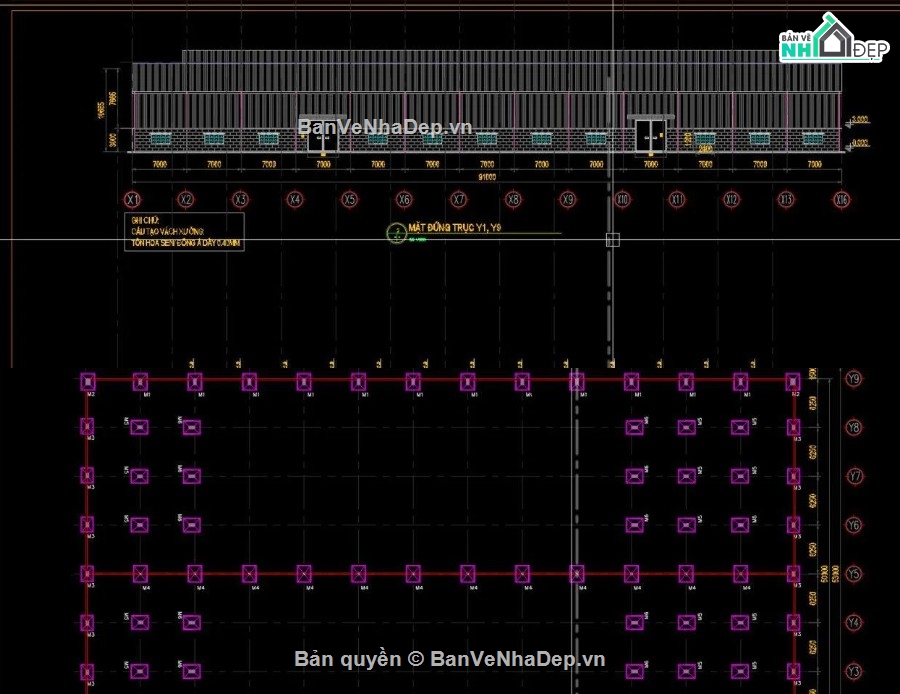Click the Y3 axis circle
The width and height of the screenshot is (900, 694).
(x=854, y=671)
